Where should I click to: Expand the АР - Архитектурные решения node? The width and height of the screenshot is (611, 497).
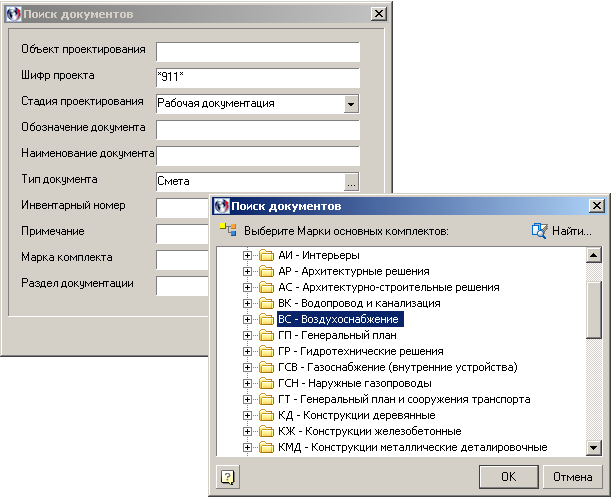(247, 271)
